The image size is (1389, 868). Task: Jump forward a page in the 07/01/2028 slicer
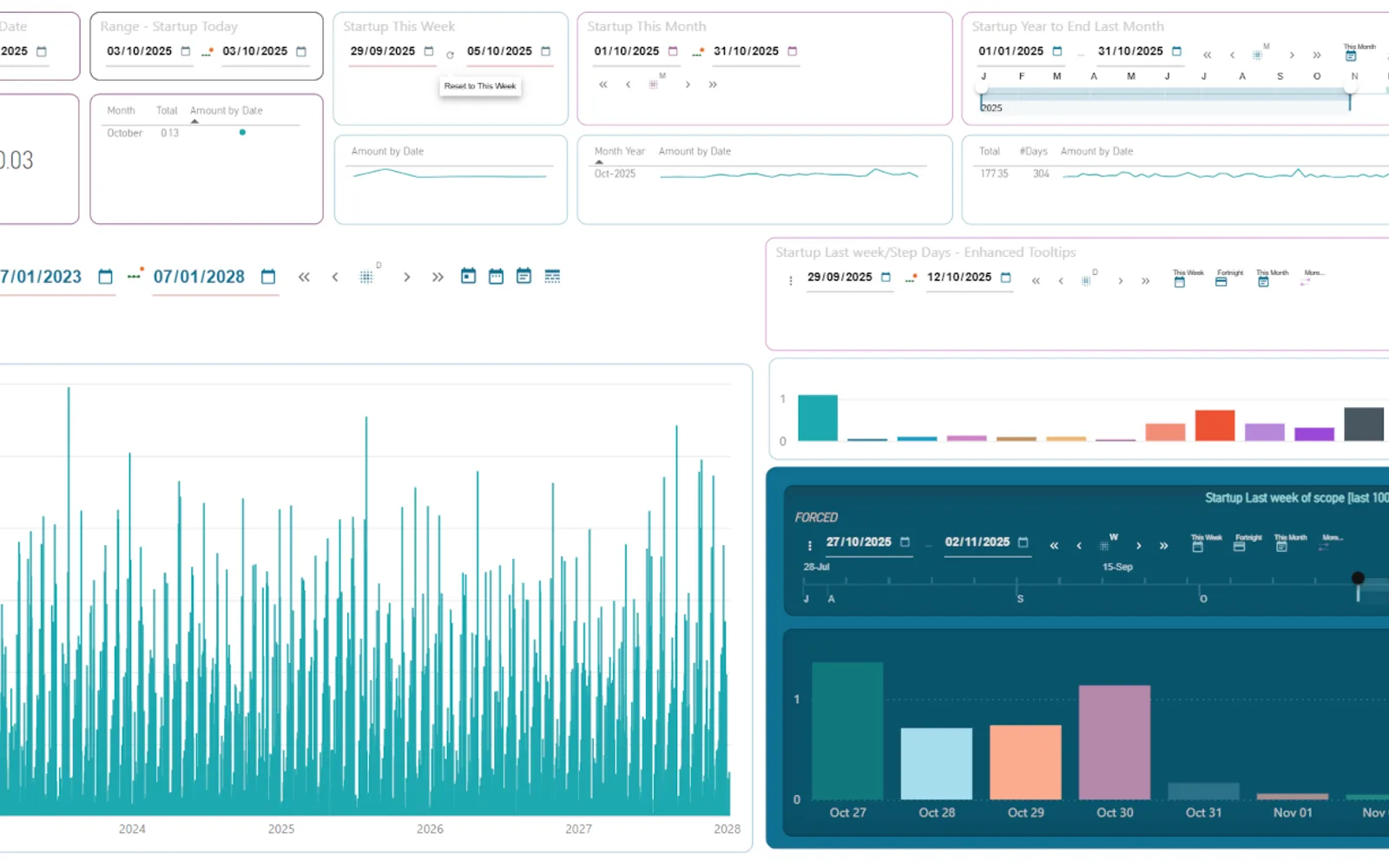[438, 277]
